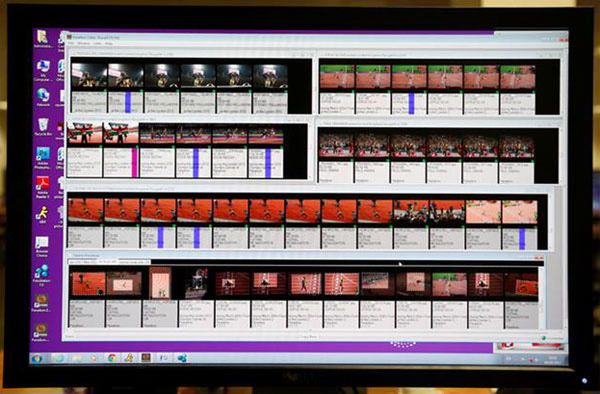
Task: Open the Network globe desktop icon
Action: pyautogui.click(x=43, y=94)
